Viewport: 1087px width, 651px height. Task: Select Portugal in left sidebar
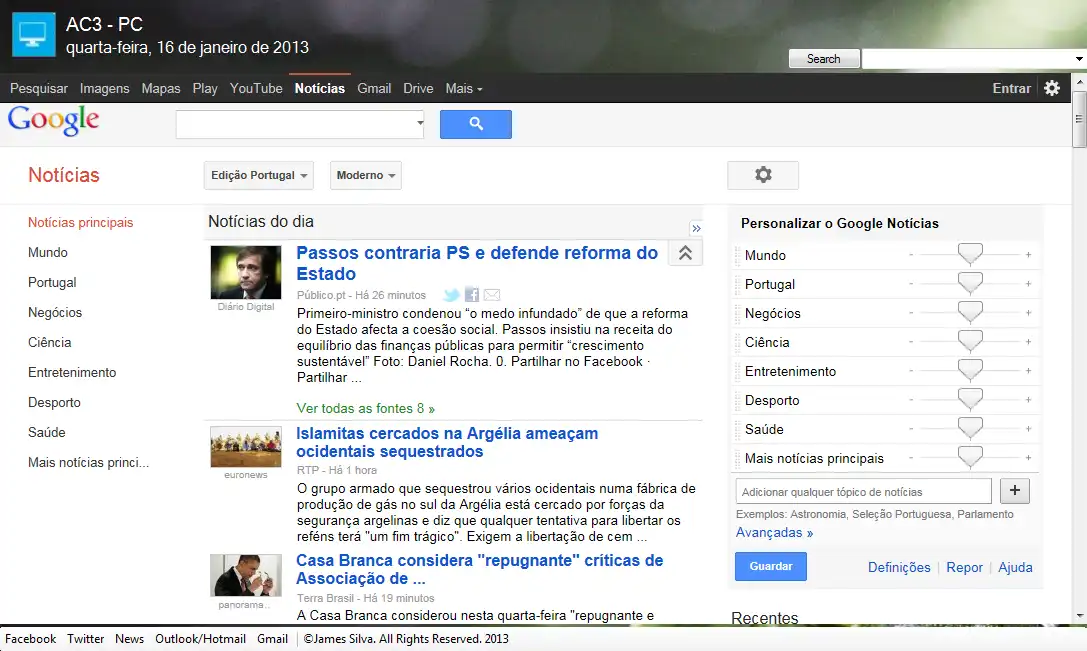[x=52, y=282]
